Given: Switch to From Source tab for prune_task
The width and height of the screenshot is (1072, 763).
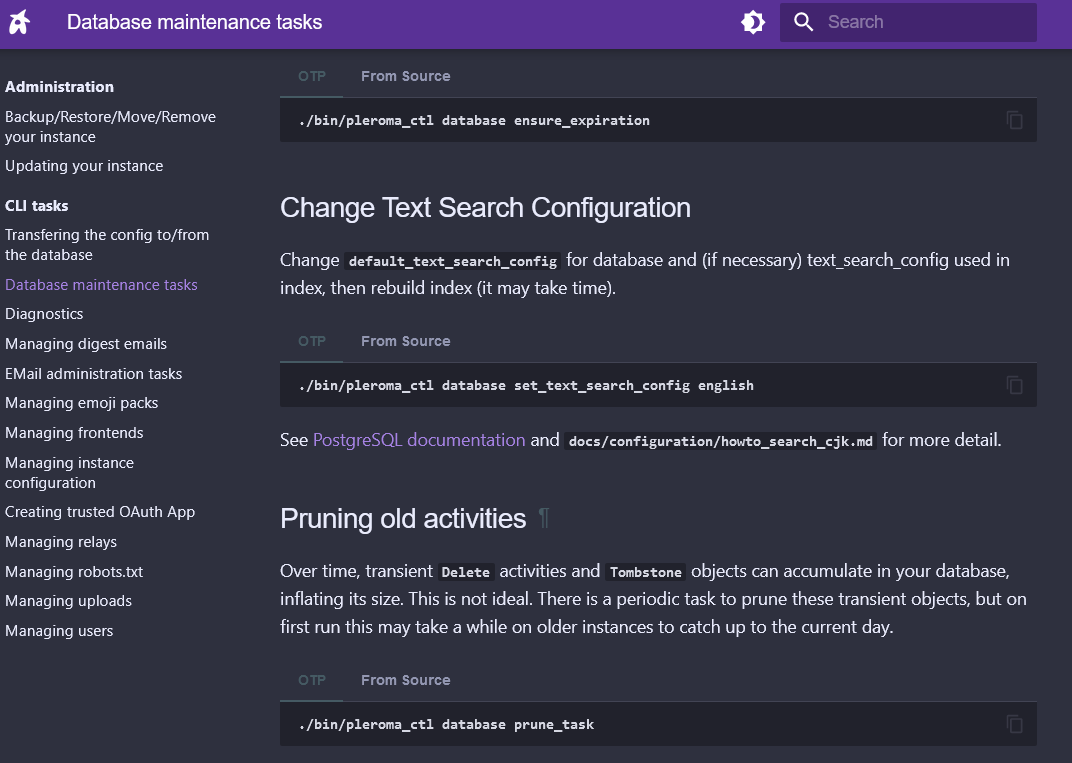Looking at the screenshot, I should tap(405, 680).
